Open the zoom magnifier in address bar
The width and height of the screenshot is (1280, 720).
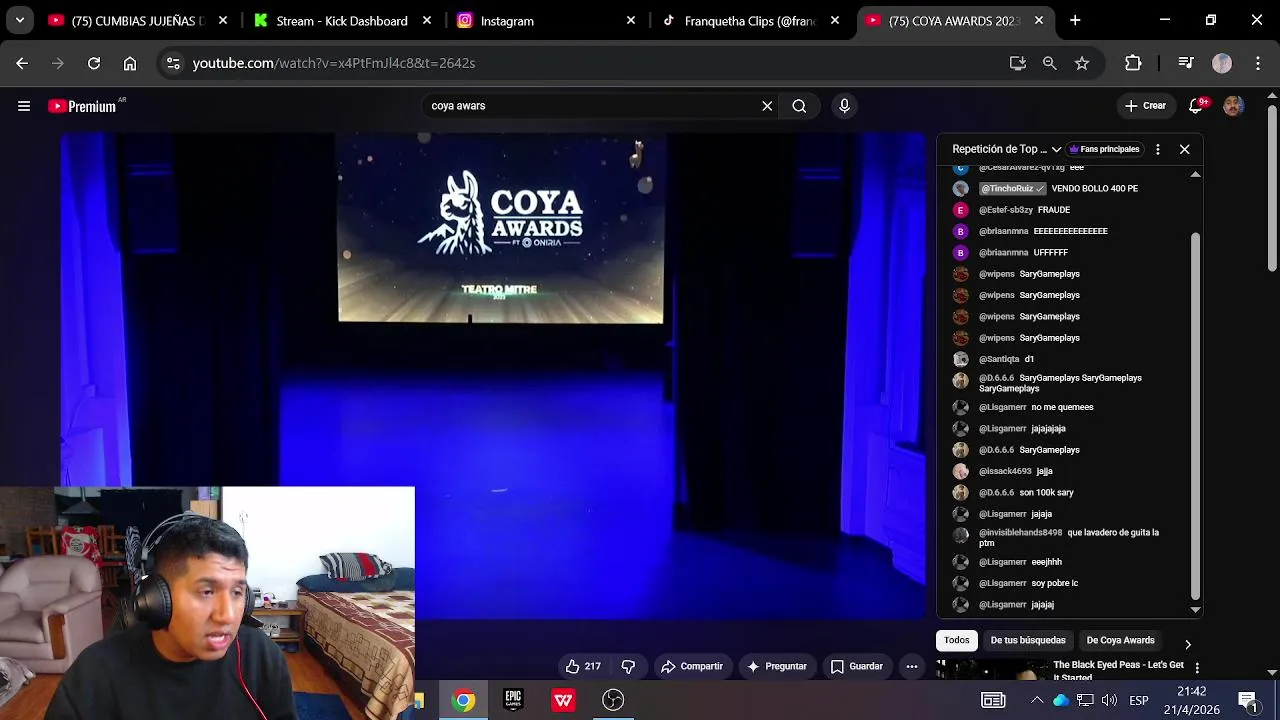coord(1050,63)
